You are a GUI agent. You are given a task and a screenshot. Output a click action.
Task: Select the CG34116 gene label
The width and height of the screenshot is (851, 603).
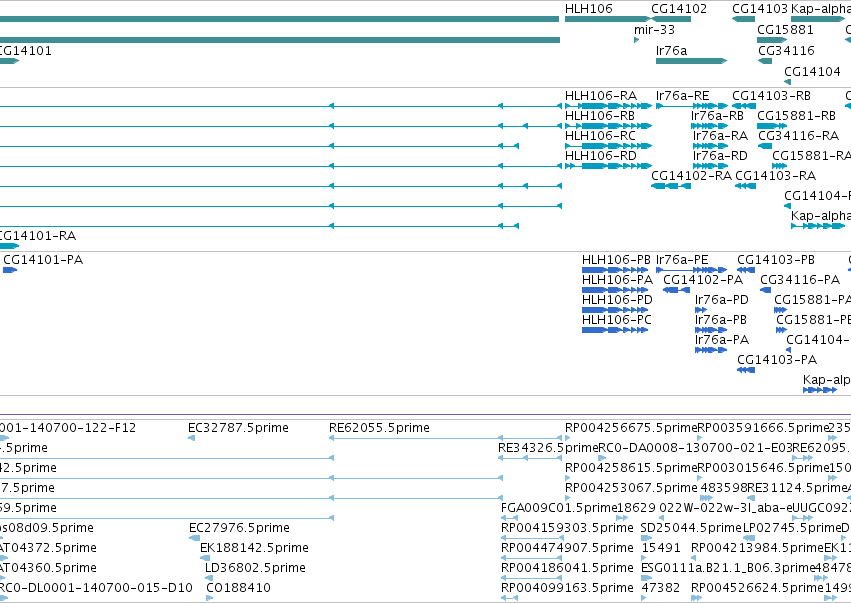786,50
